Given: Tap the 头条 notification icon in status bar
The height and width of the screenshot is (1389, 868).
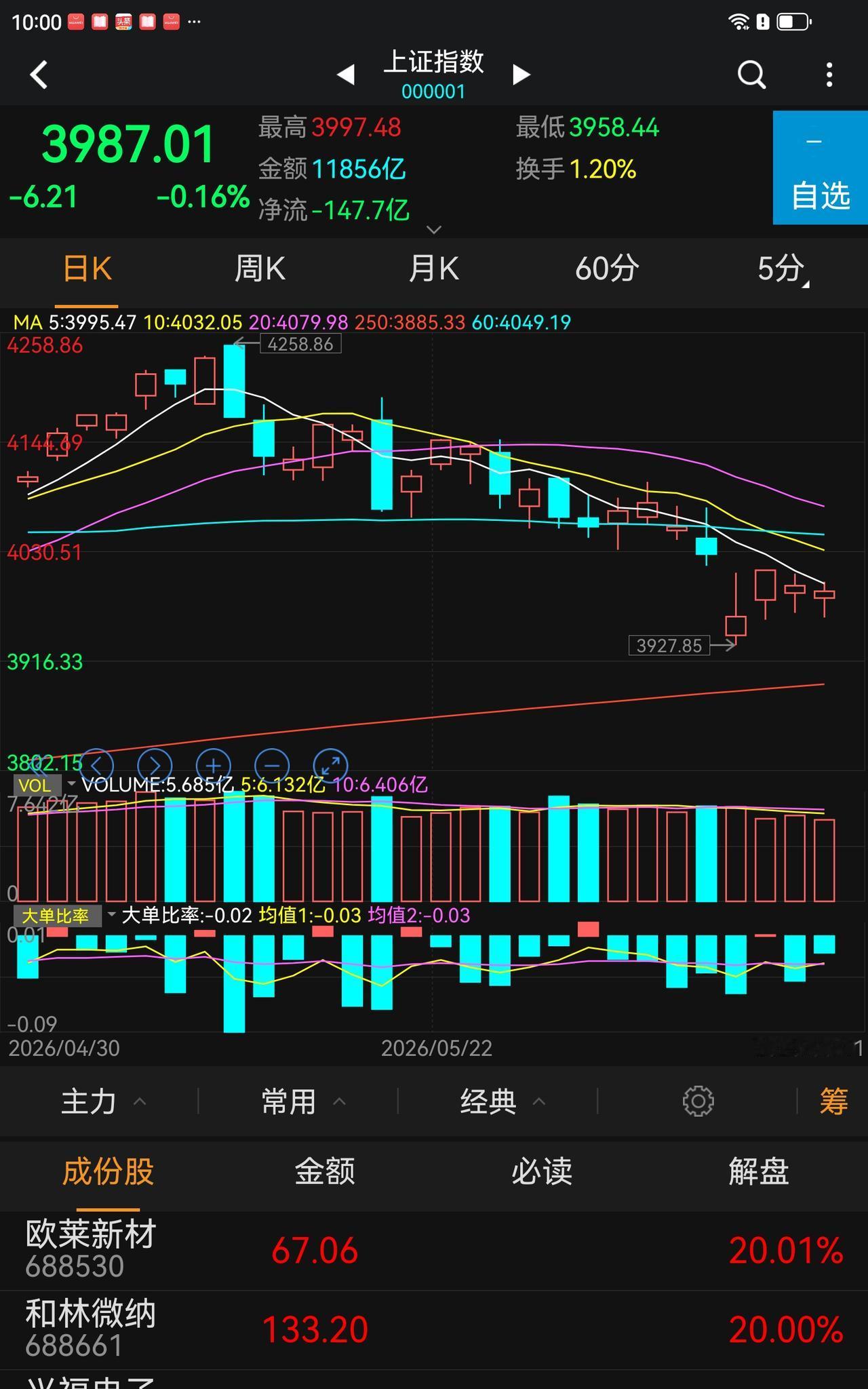Looking at the screenshot, I should click(123, 22).
